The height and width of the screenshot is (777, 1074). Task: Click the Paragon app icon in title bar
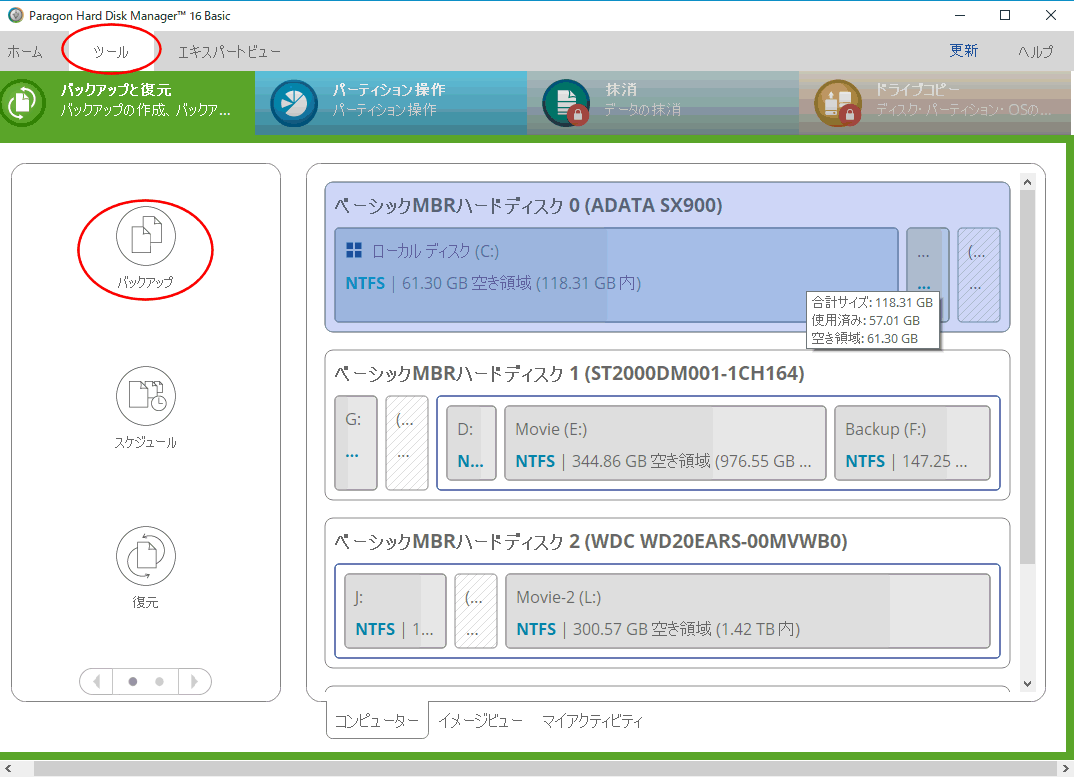15,15
